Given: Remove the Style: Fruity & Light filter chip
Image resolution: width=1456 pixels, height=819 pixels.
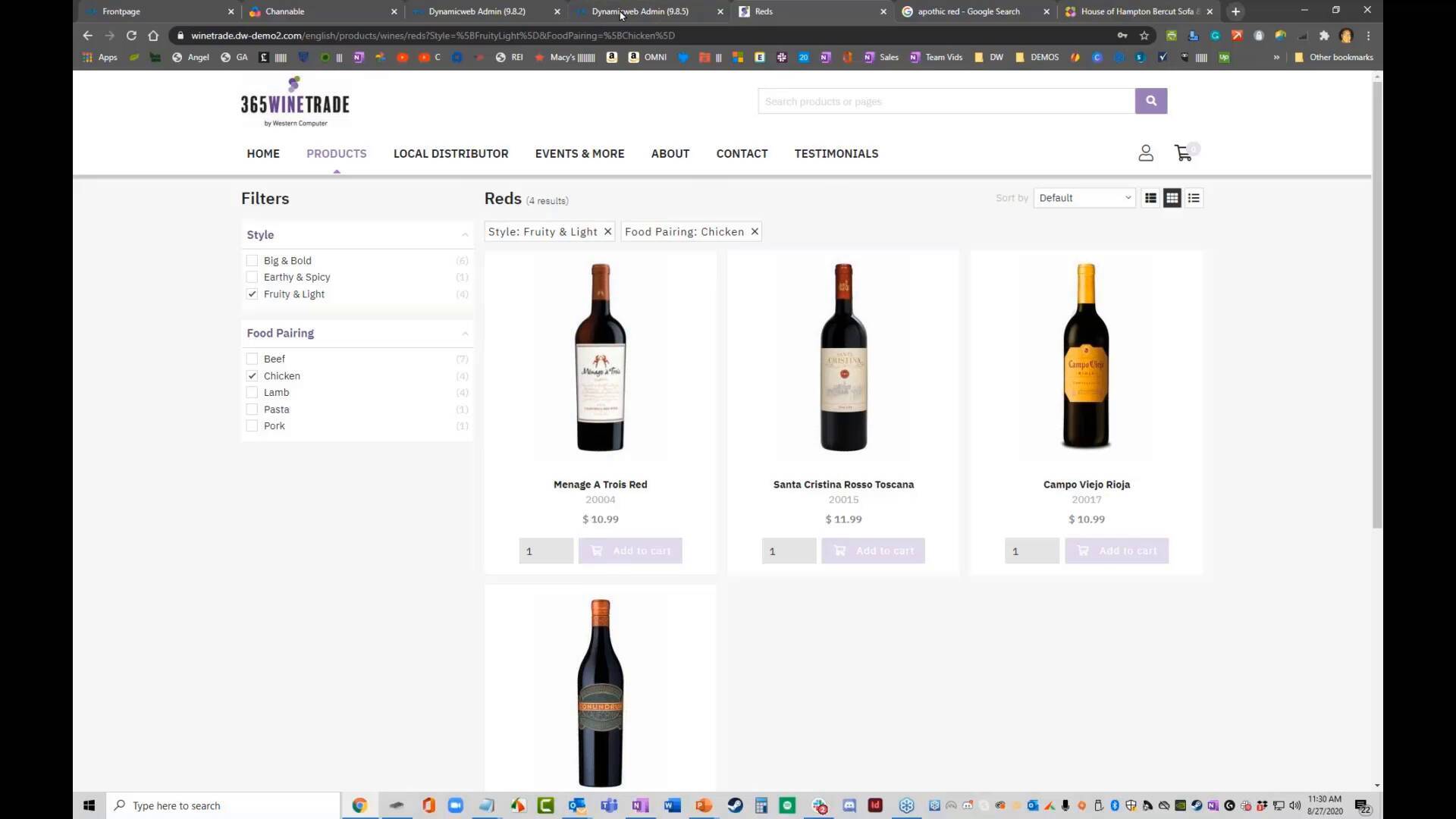Looking at the screenshot, I should (x=607, y=231).
